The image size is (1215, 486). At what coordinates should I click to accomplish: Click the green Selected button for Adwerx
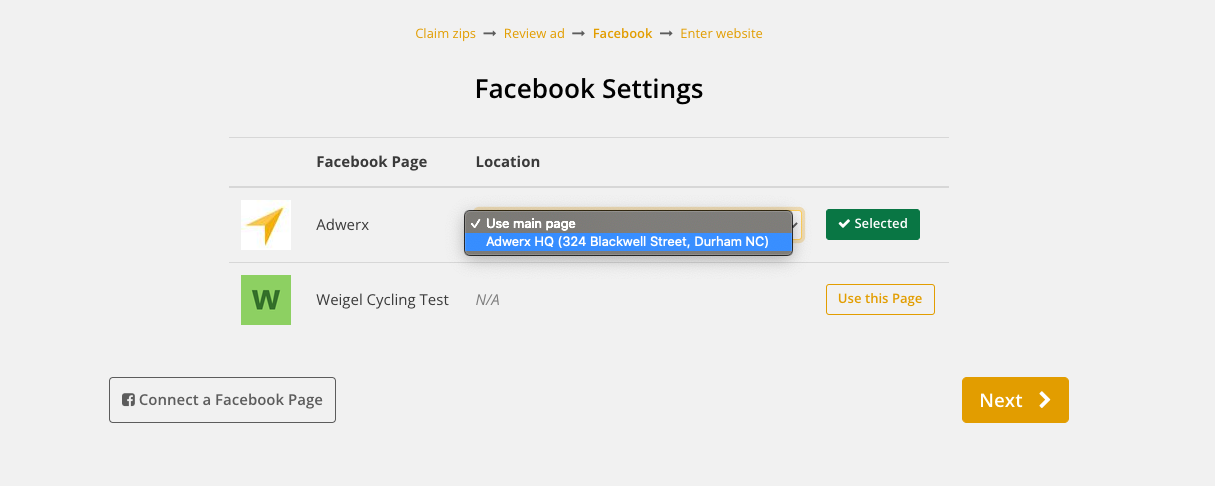(873, 224)
